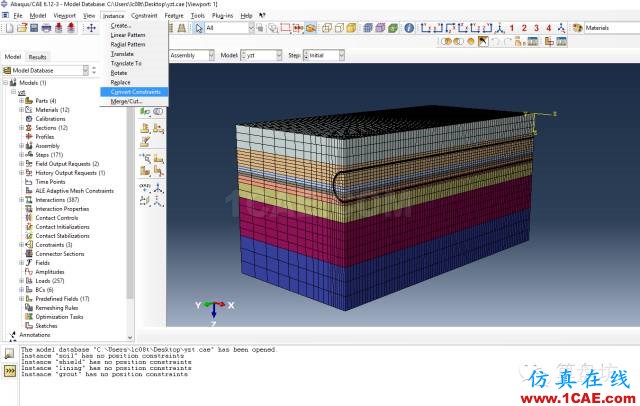Apply saved view number 4

[x=549, y=28]
